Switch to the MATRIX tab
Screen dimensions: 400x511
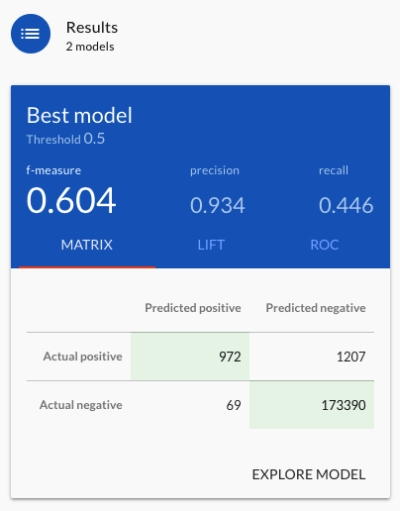(x=87, y=245)
